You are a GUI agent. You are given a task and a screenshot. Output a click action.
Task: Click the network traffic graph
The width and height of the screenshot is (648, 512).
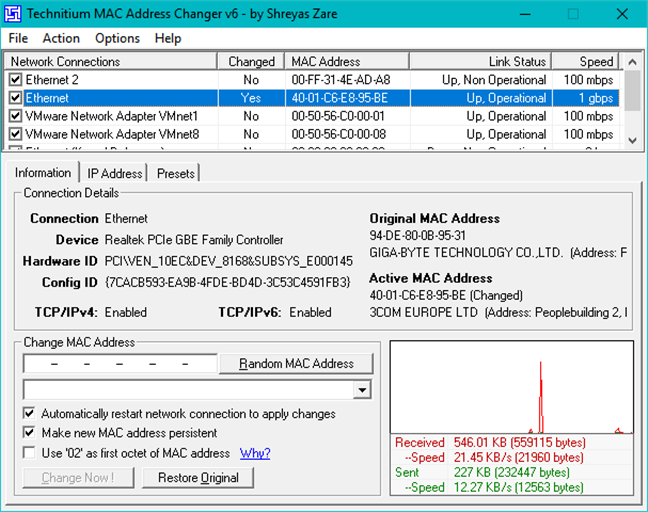(512, 387)
